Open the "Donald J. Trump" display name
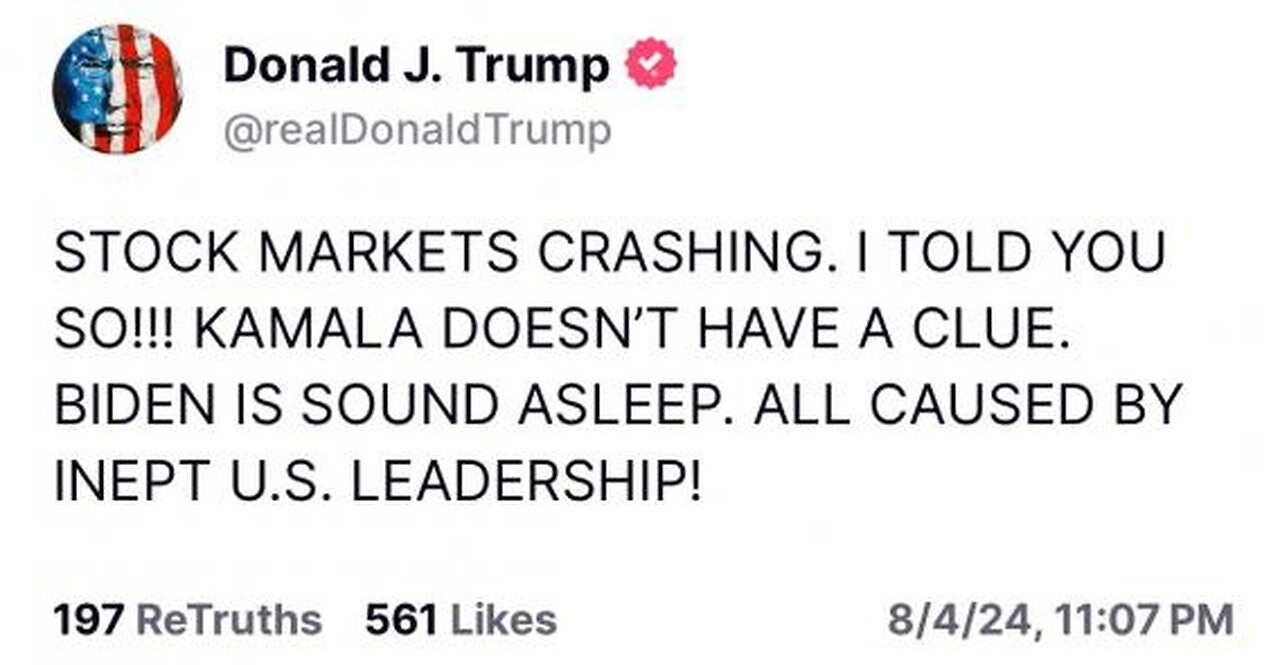Image resolution: width=1280 pixels, height=665 pixels. (x=416, y=66)
